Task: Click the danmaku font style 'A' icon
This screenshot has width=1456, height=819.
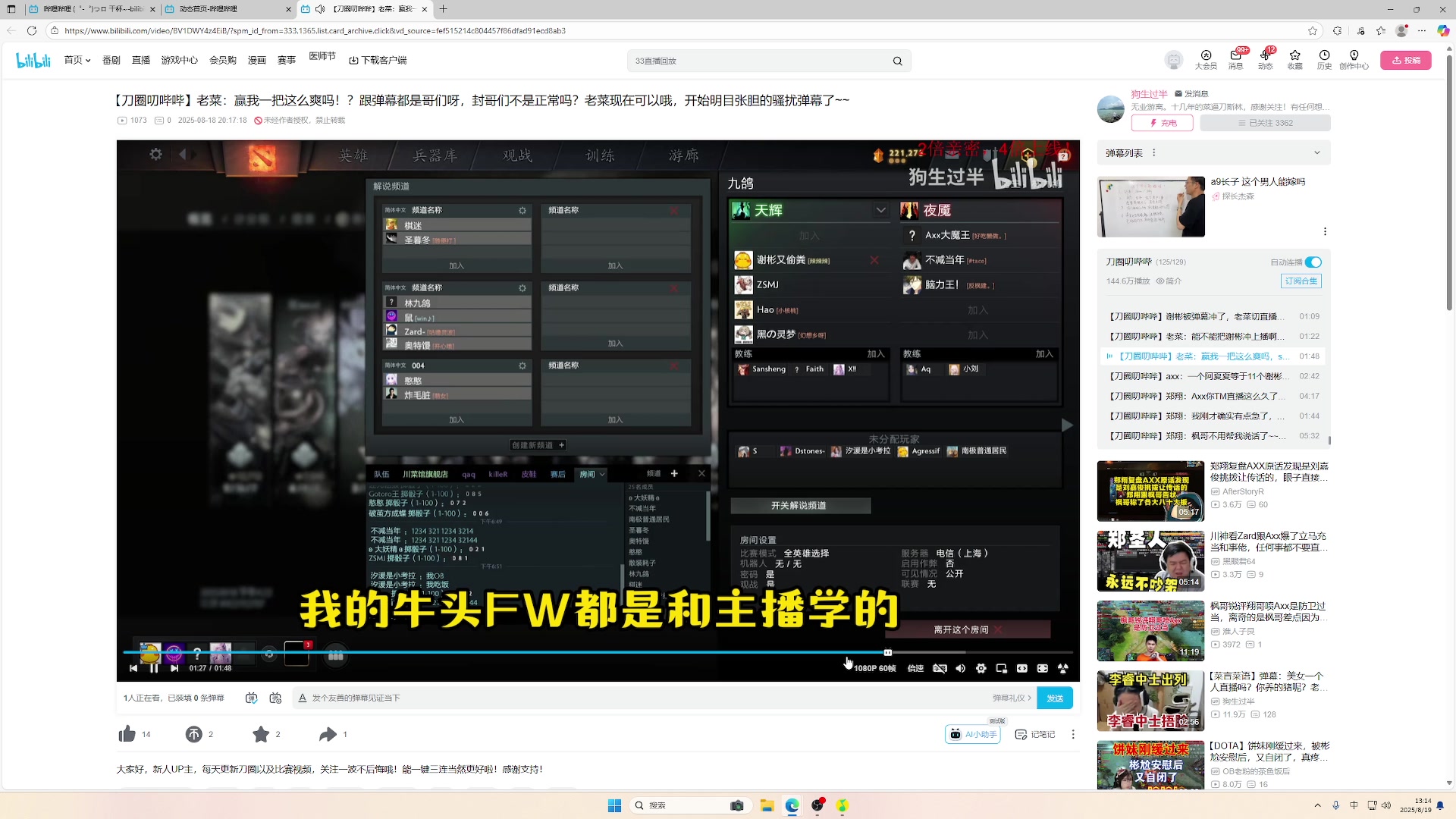Action: pos(303,698)
